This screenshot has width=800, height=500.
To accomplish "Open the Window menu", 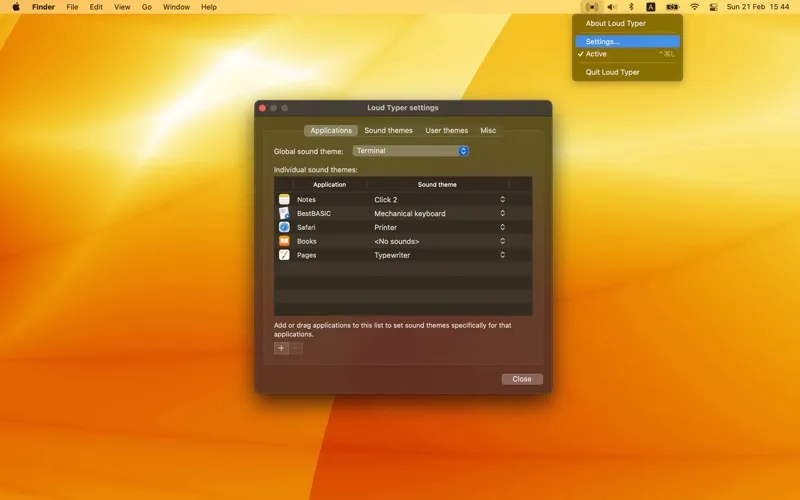I will [176, 7].
